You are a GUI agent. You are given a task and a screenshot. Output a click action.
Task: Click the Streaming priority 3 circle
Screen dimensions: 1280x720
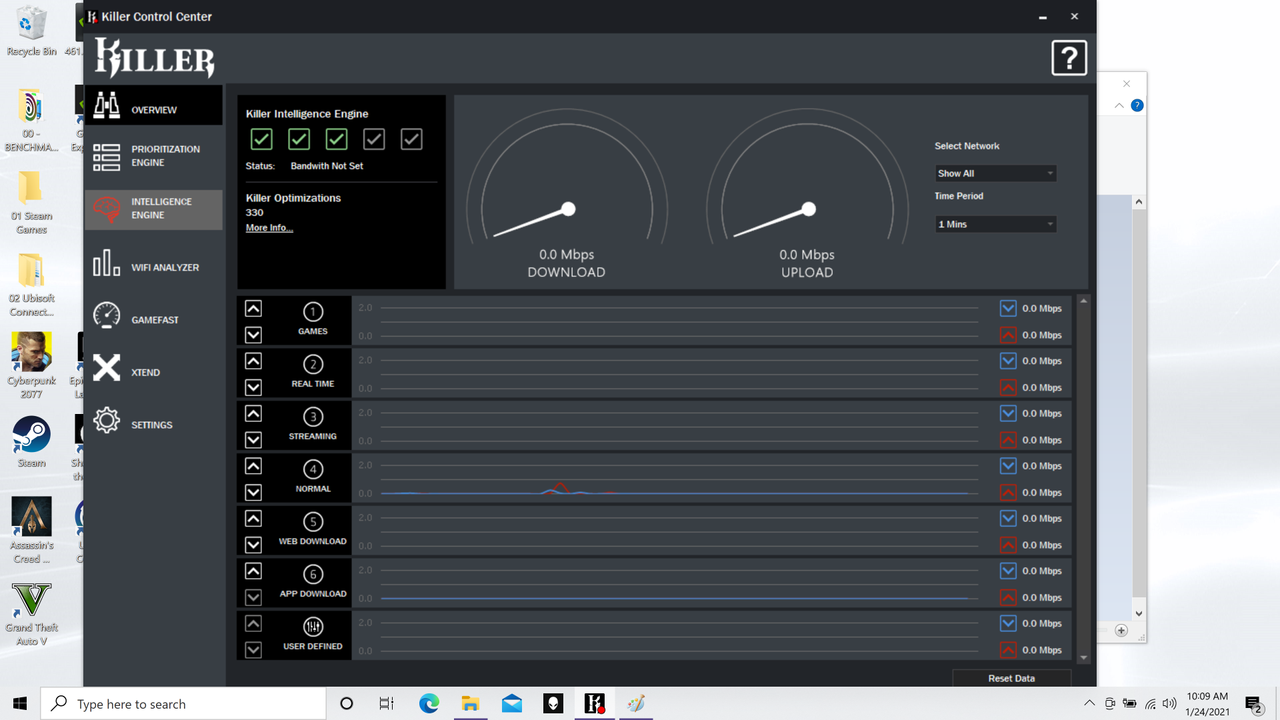[x=313, y=417]
